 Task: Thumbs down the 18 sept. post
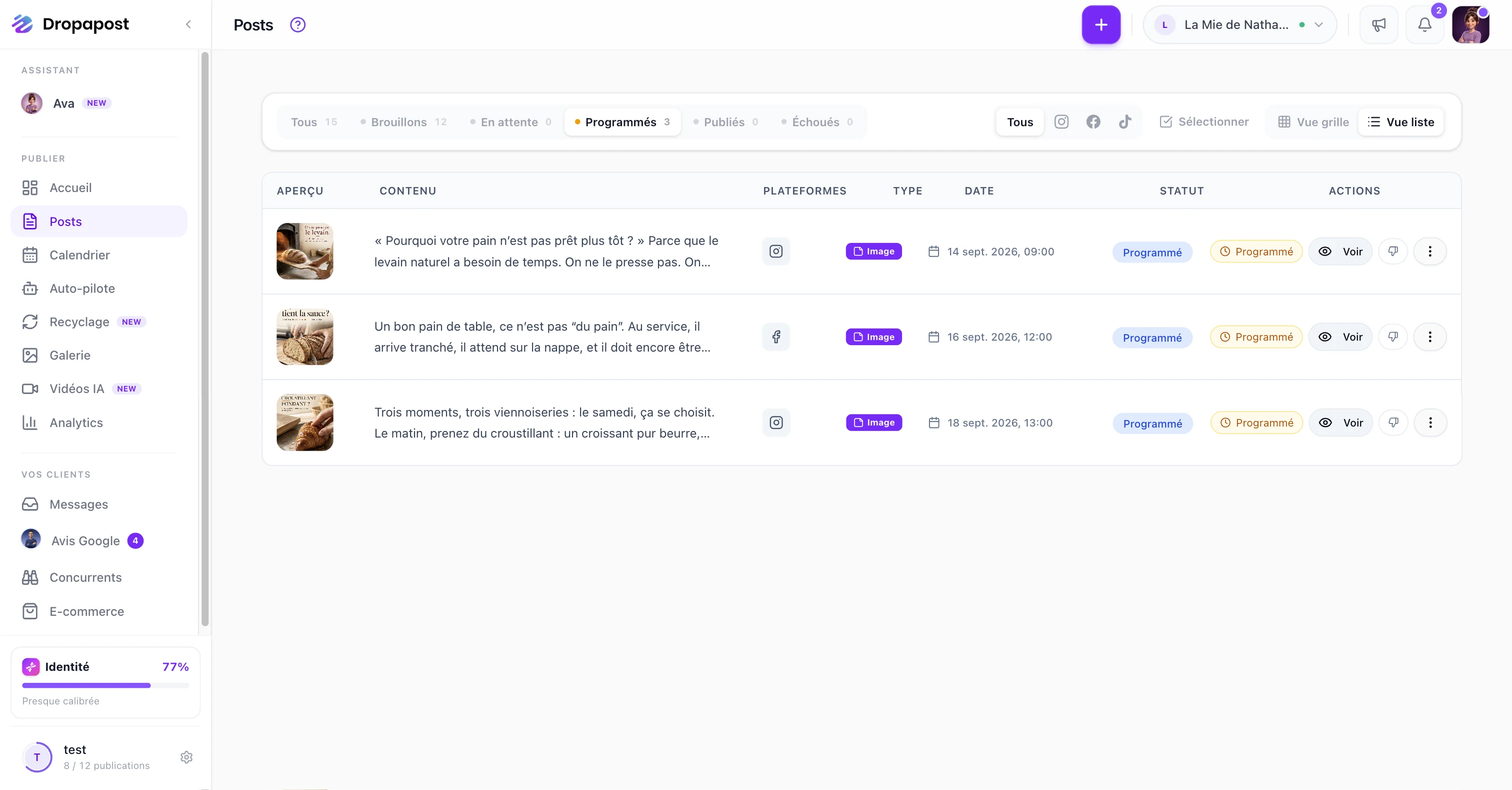click(x=1393, y=422)
